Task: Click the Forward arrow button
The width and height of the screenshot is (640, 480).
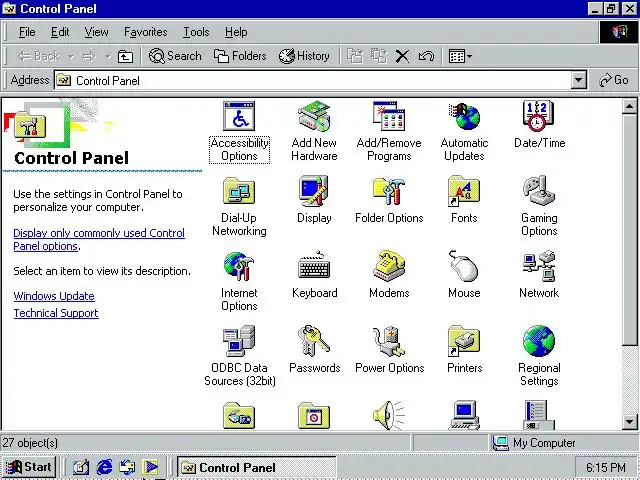Action: [89, 56]
